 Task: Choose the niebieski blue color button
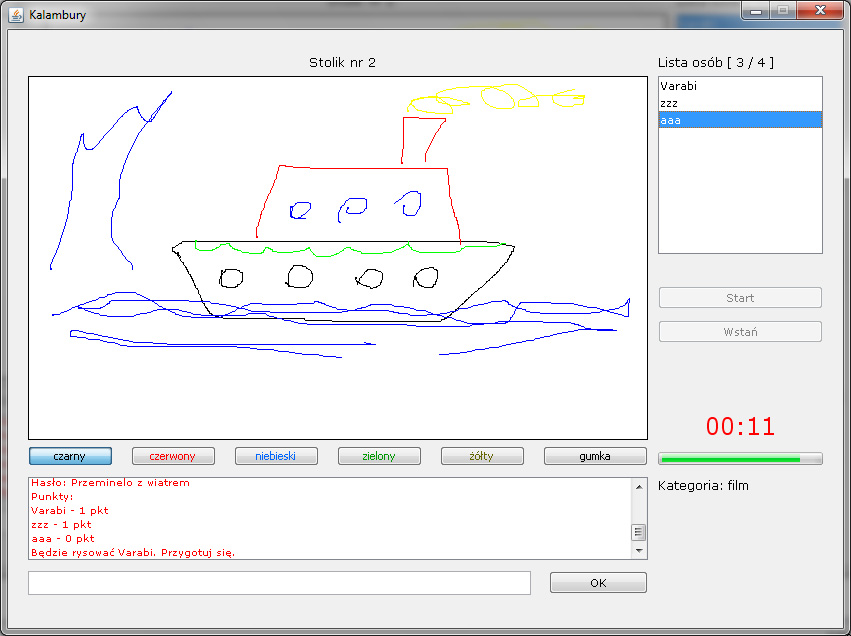pyautogui.click(x=276, y=456)
